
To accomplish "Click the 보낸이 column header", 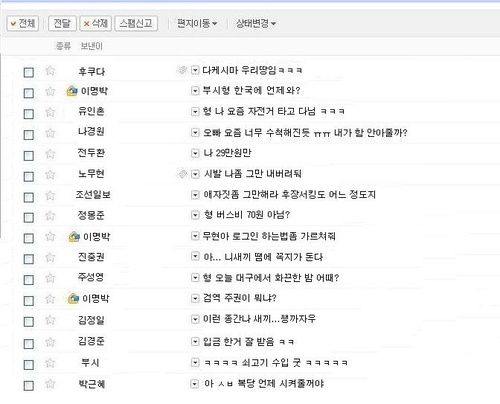I will (x=92, y=46).
